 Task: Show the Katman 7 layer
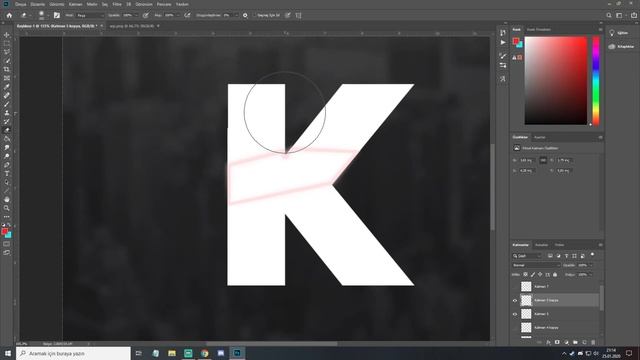pos(515,287)
